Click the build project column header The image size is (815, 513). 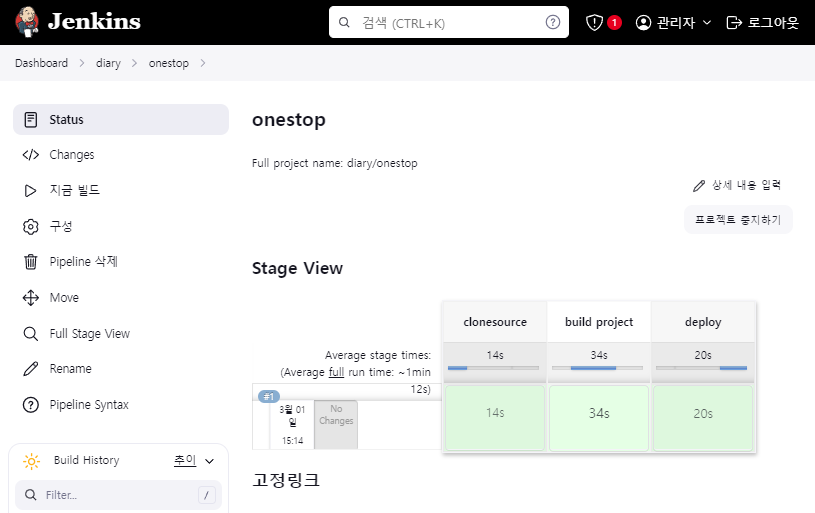pos(599,322)
